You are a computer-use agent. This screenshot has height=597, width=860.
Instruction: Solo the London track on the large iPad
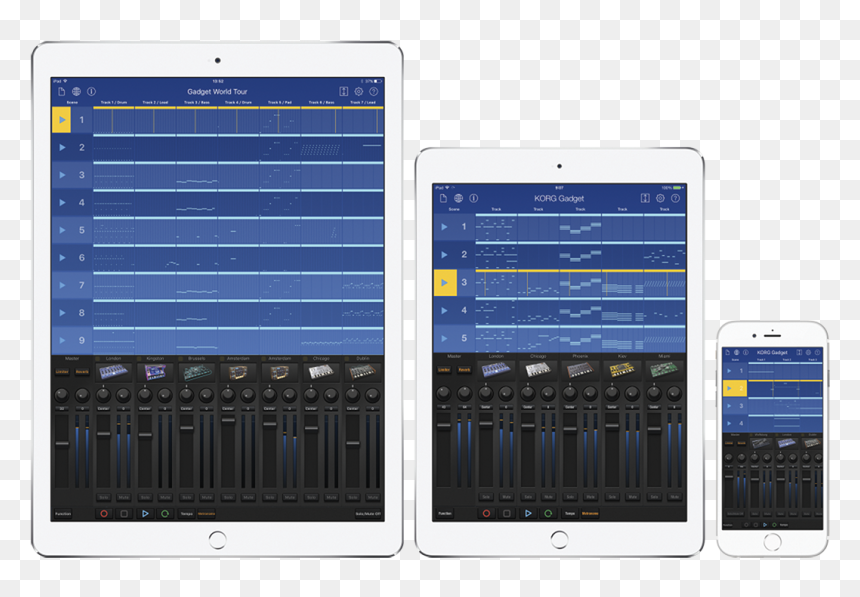pos(104,498)
